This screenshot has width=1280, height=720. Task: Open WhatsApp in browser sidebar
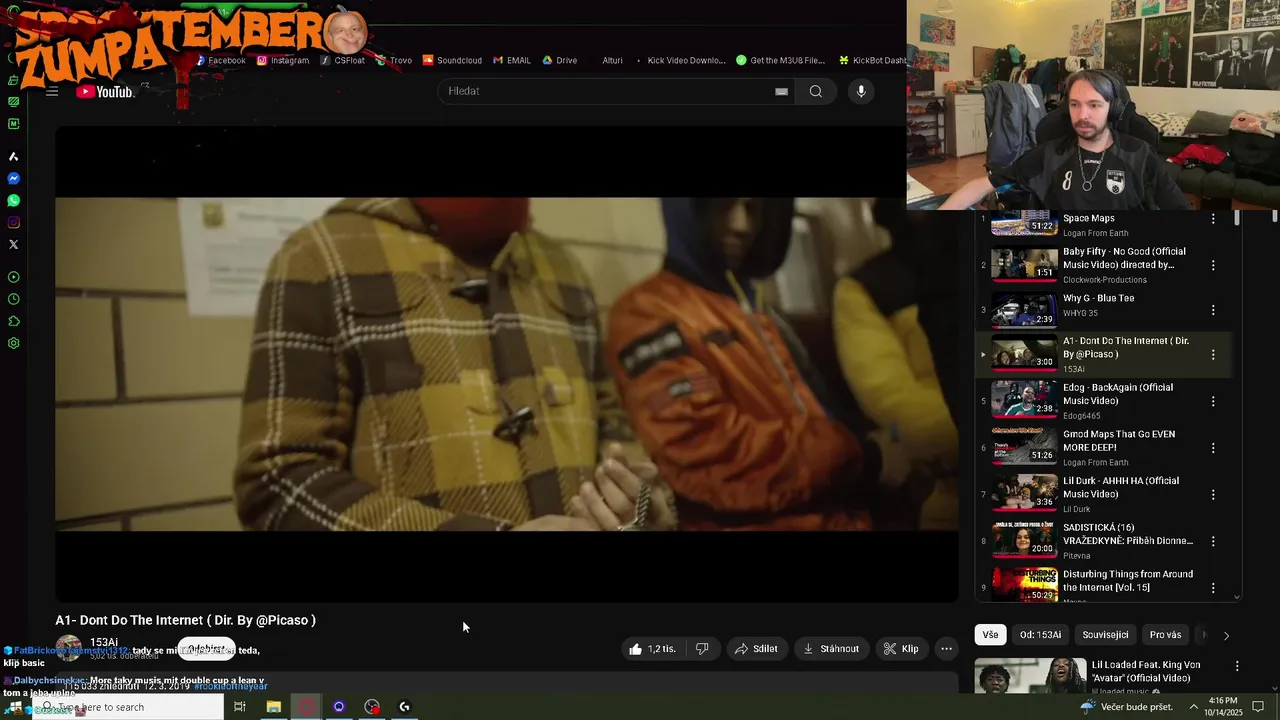(x=13, y=201)
